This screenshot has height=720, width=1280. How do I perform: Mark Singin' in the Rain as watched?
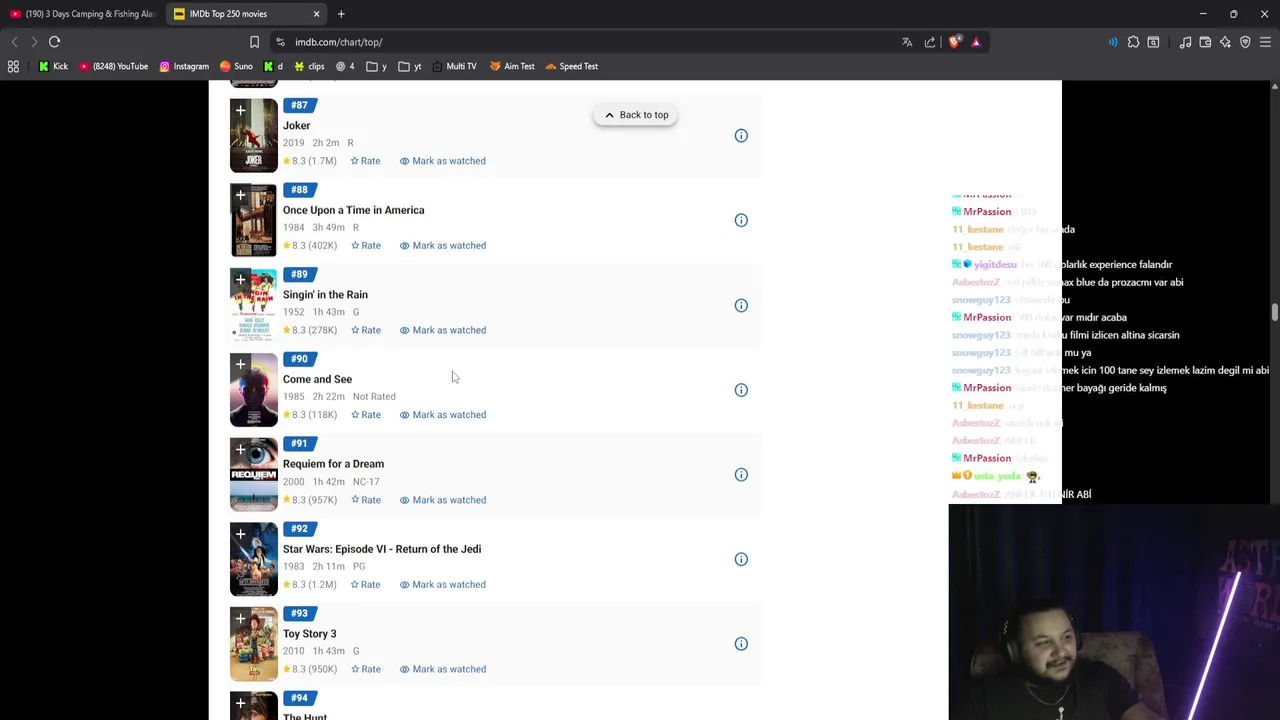(443, 330)
